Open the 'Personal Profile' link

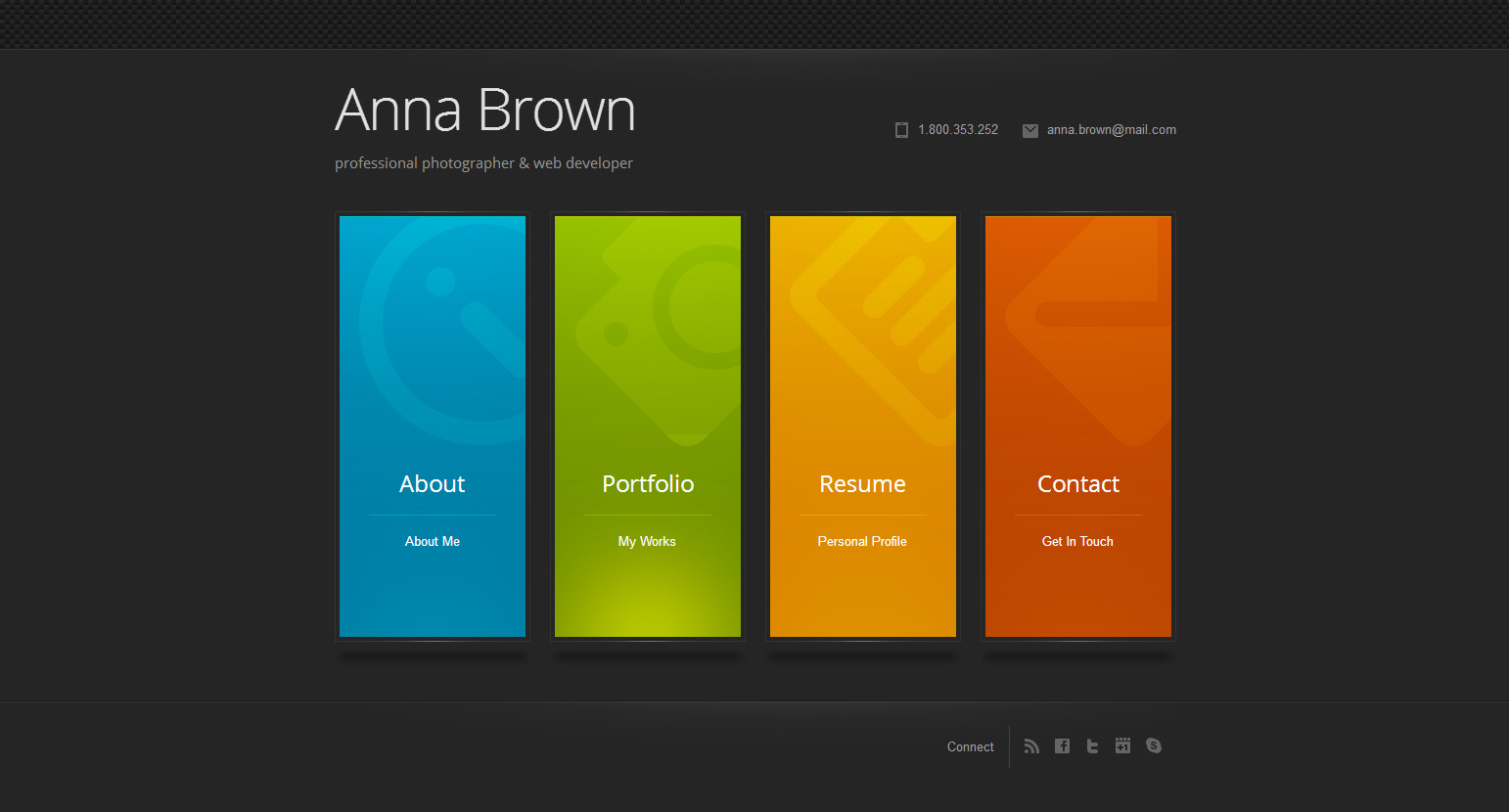[x=862, y=541]
